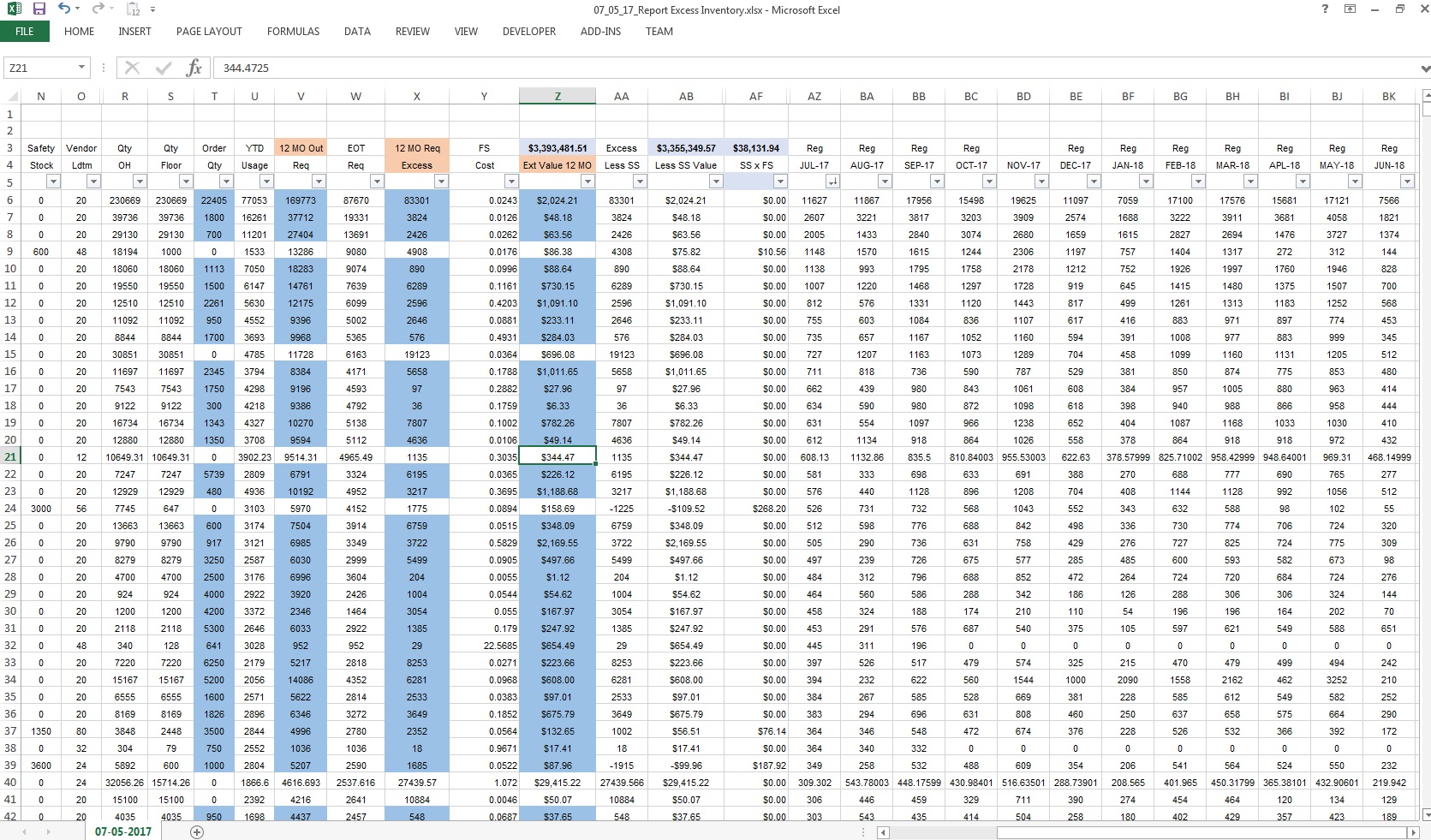This screenshot has height=840, width=1431.
Task: Click cell -$109.52 in Less SS Value column
Action: point(686,508)
